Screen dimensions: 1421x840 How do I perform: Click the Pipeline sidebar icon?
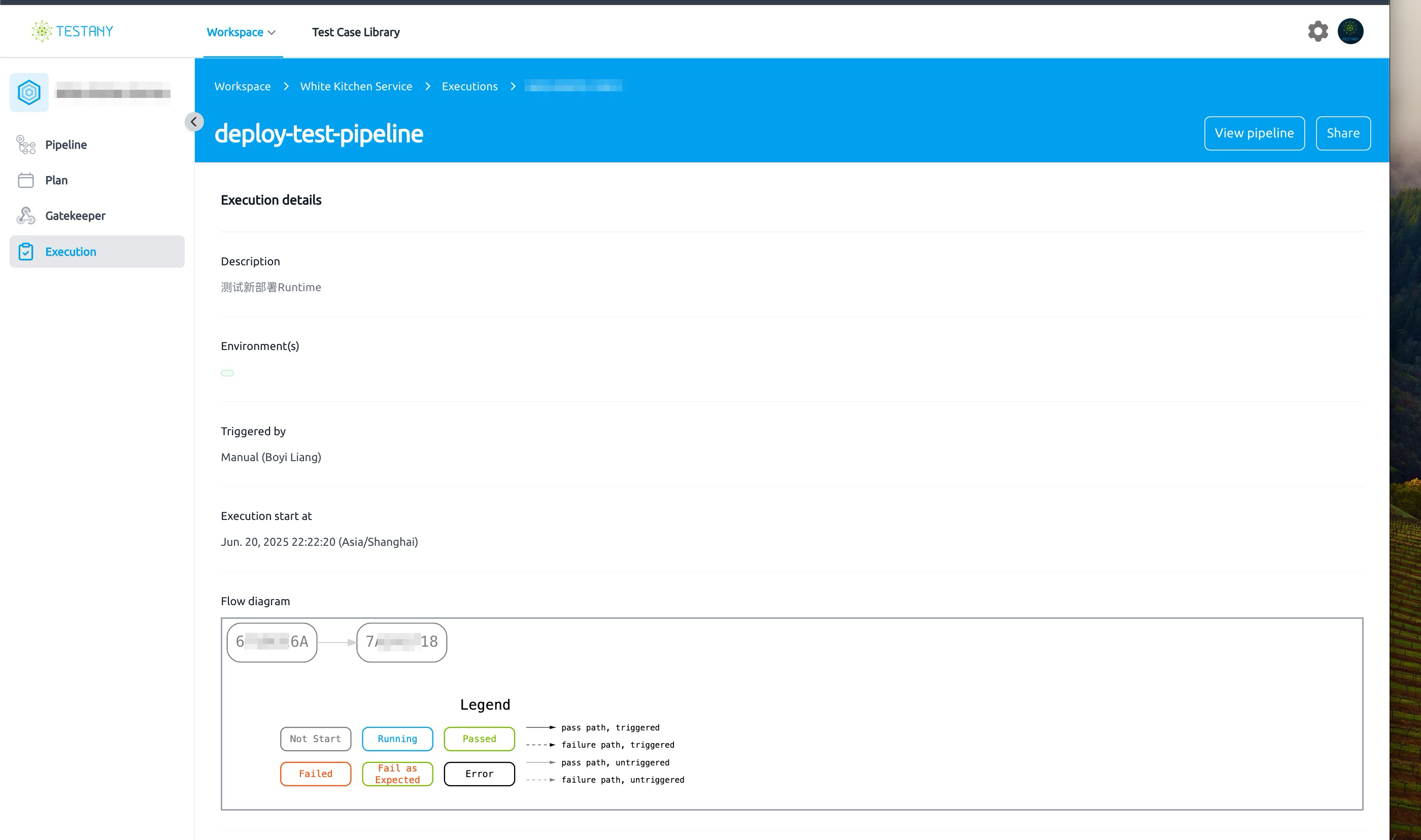[x=26, y=145]
